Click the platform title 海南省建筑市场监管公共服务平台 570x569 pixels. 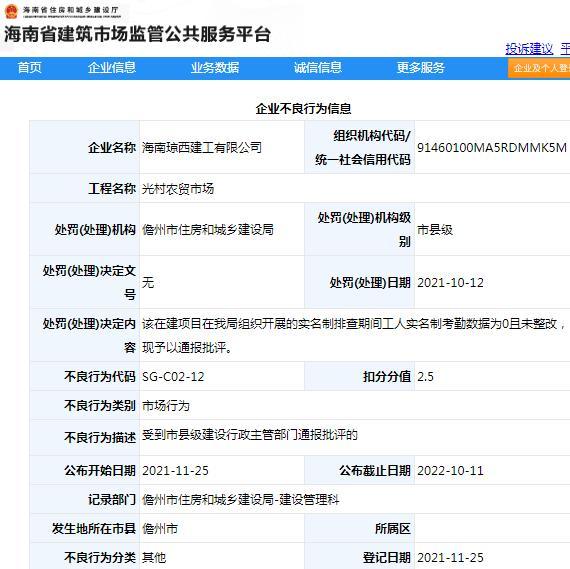click(x=137, y=35)
